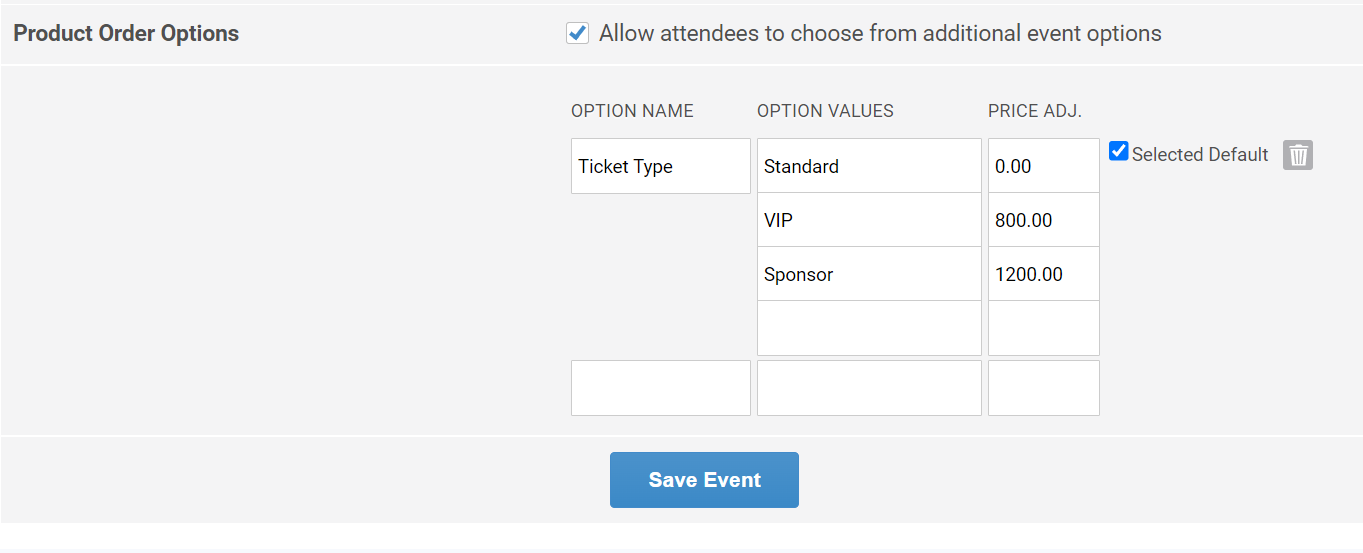Focus the 0.00 price adjustment field
This screenshot has width=1363, height=553.
pos(1043,166)
